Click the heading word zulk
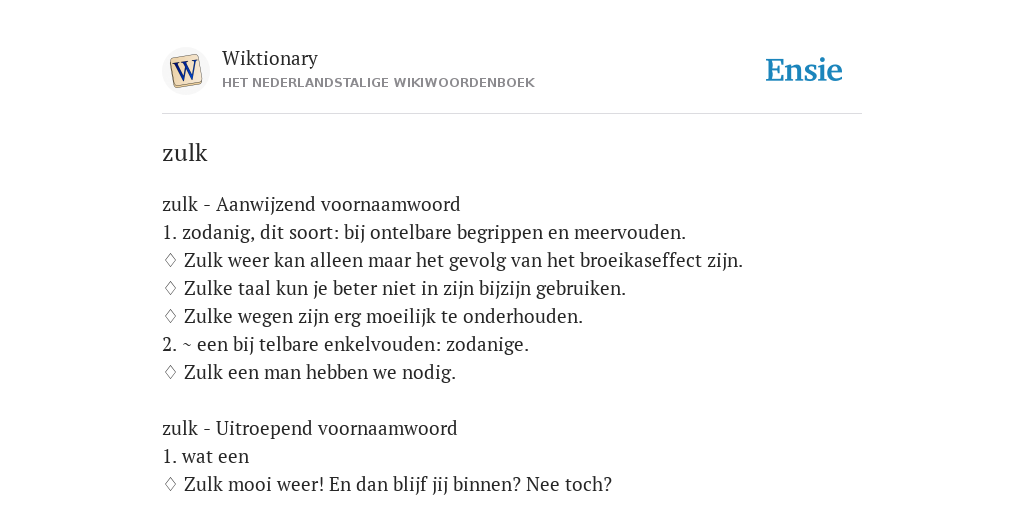 coord(185,153)
